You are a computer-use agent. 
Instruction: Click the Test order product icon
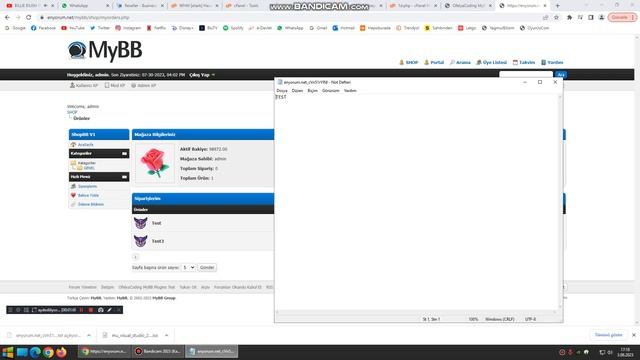tap(140, 223)
